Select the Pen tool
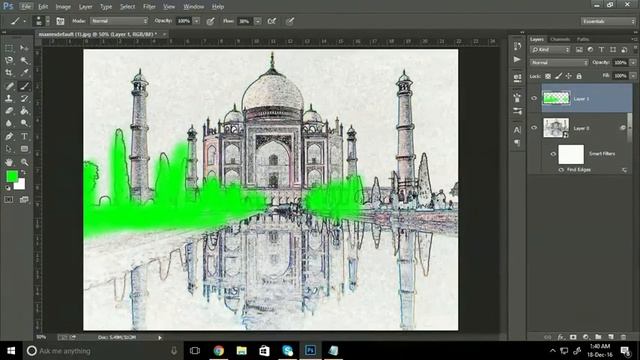The image size is (640, 360). tap(9, 136)
